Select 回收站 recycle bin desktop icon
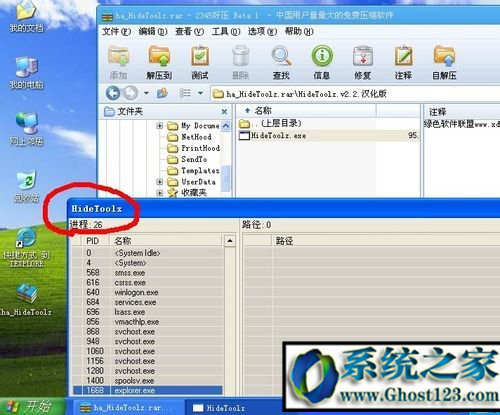500x415 pixels. tap(26, 187)
